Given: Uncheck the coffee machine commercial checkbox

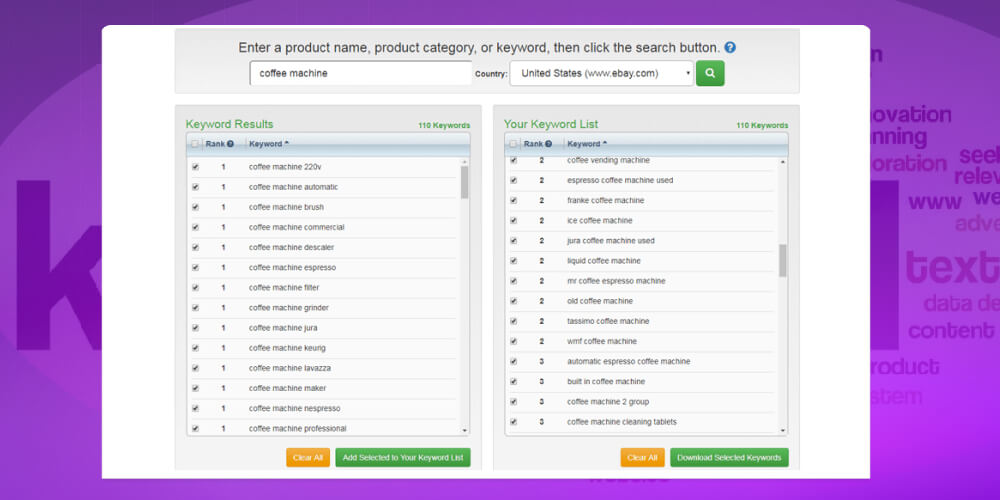Looking at the screenshot, I should tap(195, 227).
